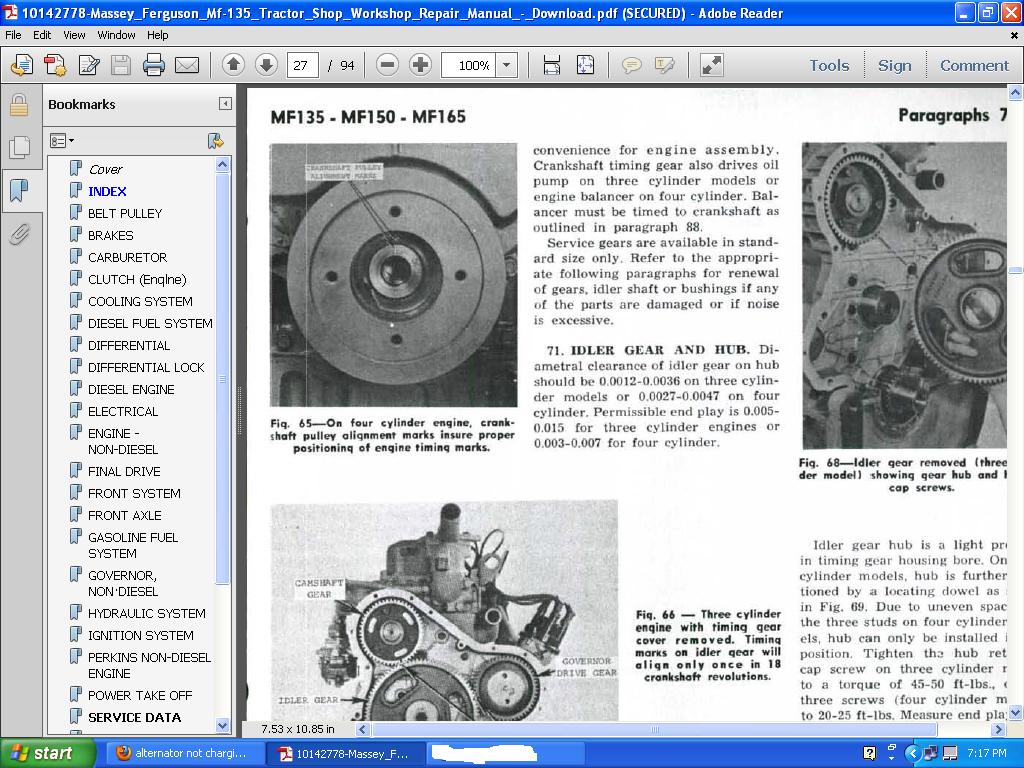Click the Adobe Reader taskbar item
The image size is (1024, 768).
tap(344, 754)
